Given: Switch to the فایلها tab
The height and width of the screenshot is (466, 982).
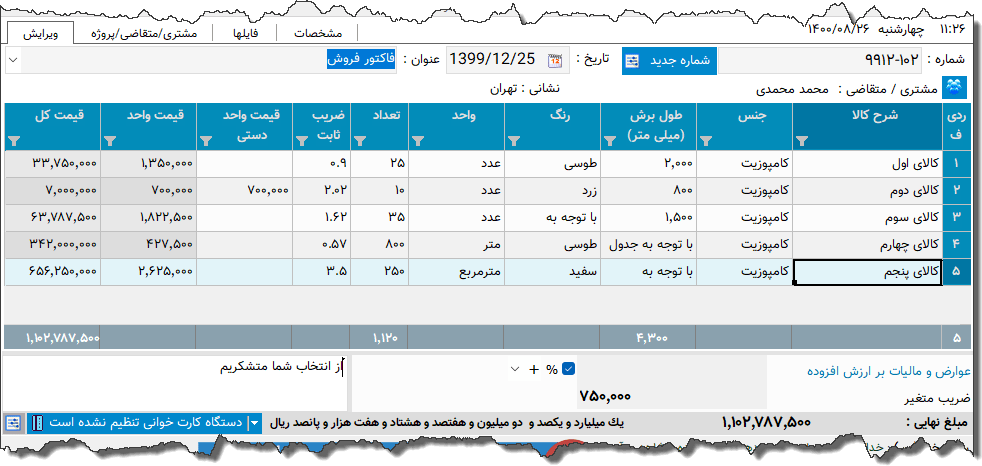Looking at the screenshot, I should (x=246, y=34).
